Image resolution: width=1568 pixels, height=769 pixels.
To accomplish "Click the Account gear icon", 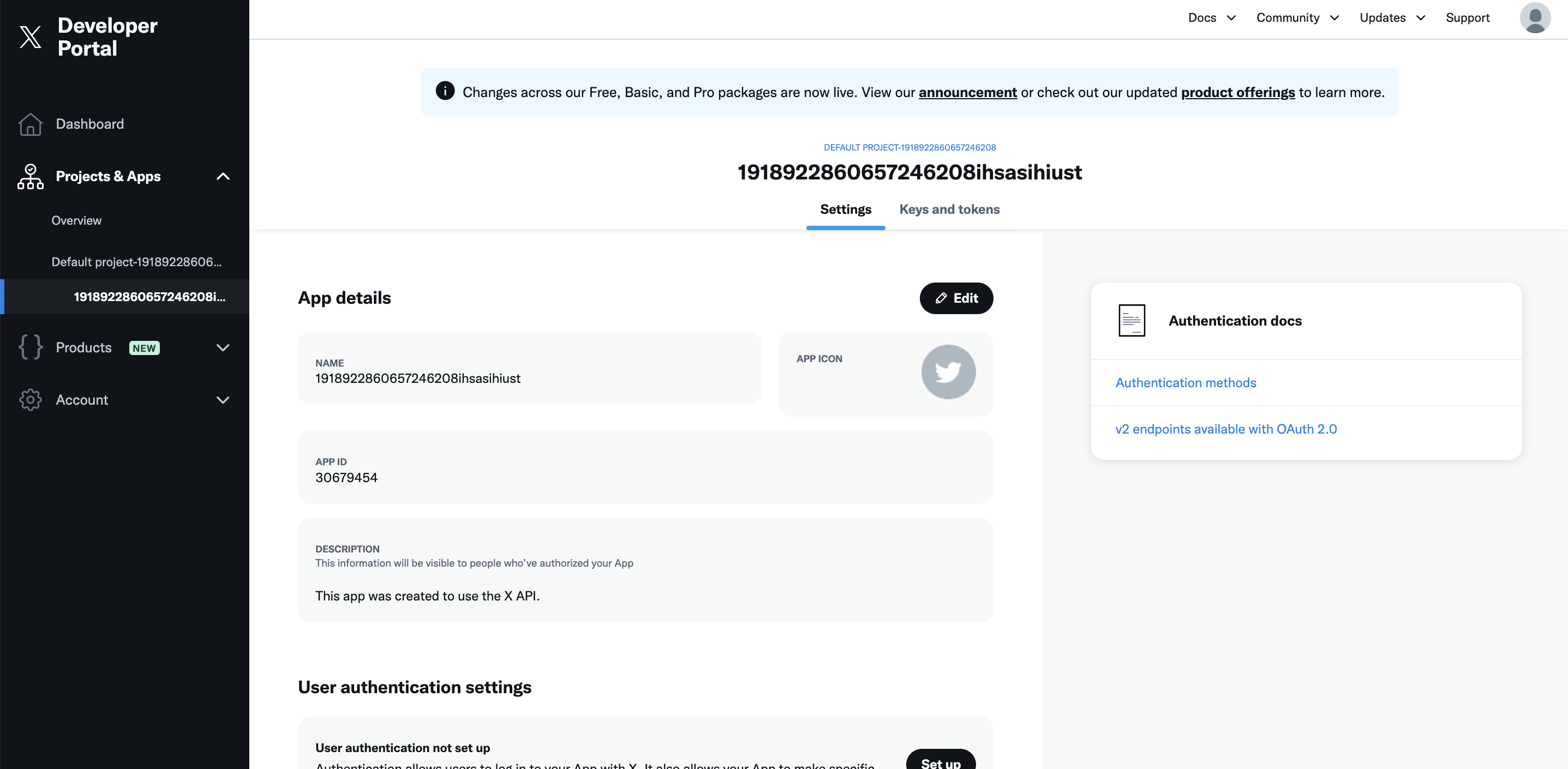I will click(x=31, y=400).
